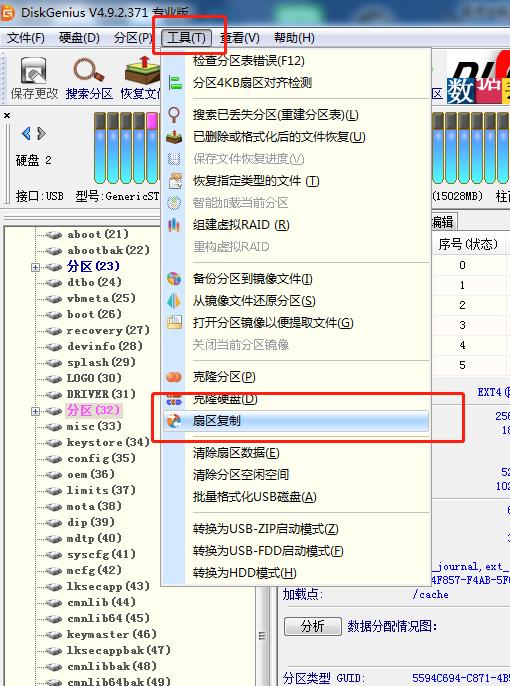The image size is (510, 686).
Task: Select the previous disk arrow
Action: (26, 133)
